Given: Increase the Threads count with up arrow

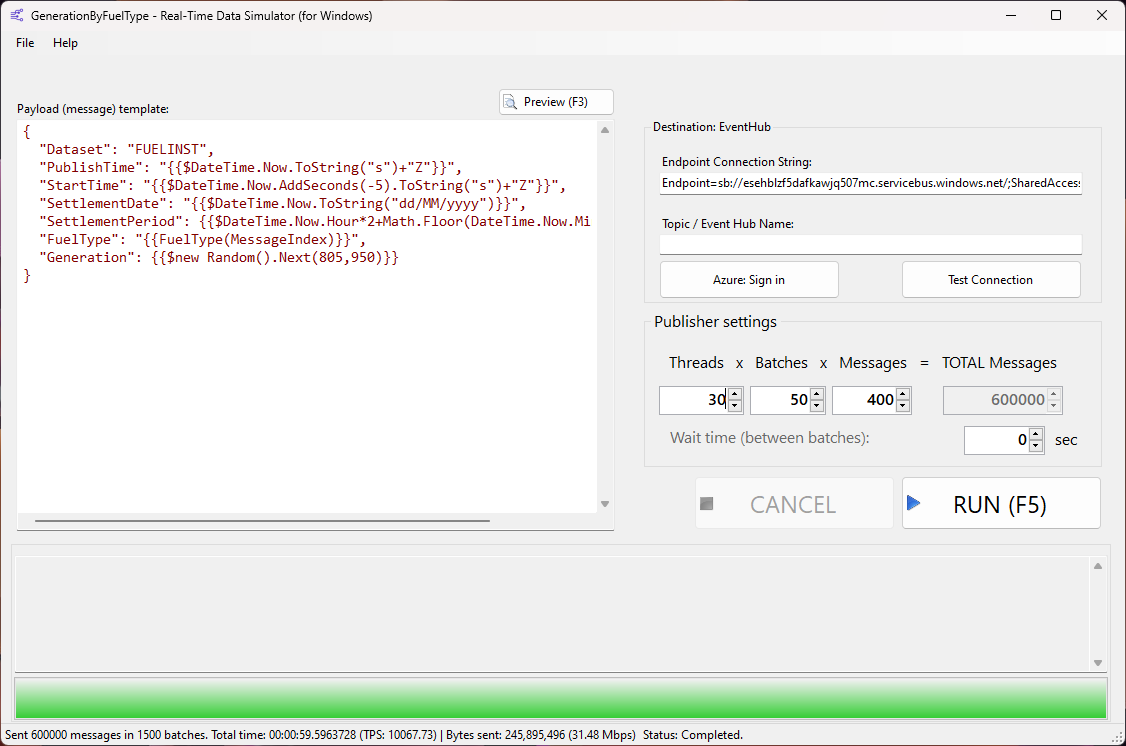Looking at the screenshot, I should click(x=735, y=393).
